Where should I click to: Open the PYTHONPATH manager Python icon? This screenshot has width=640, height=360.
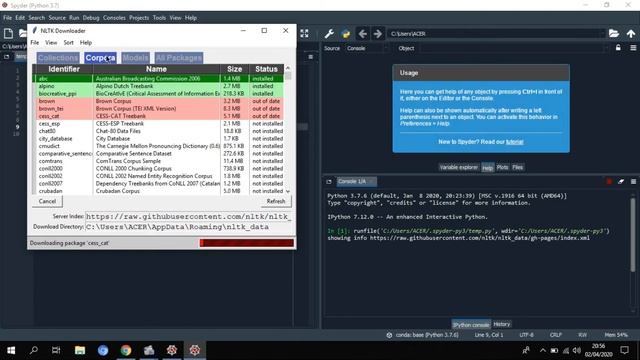346,34
